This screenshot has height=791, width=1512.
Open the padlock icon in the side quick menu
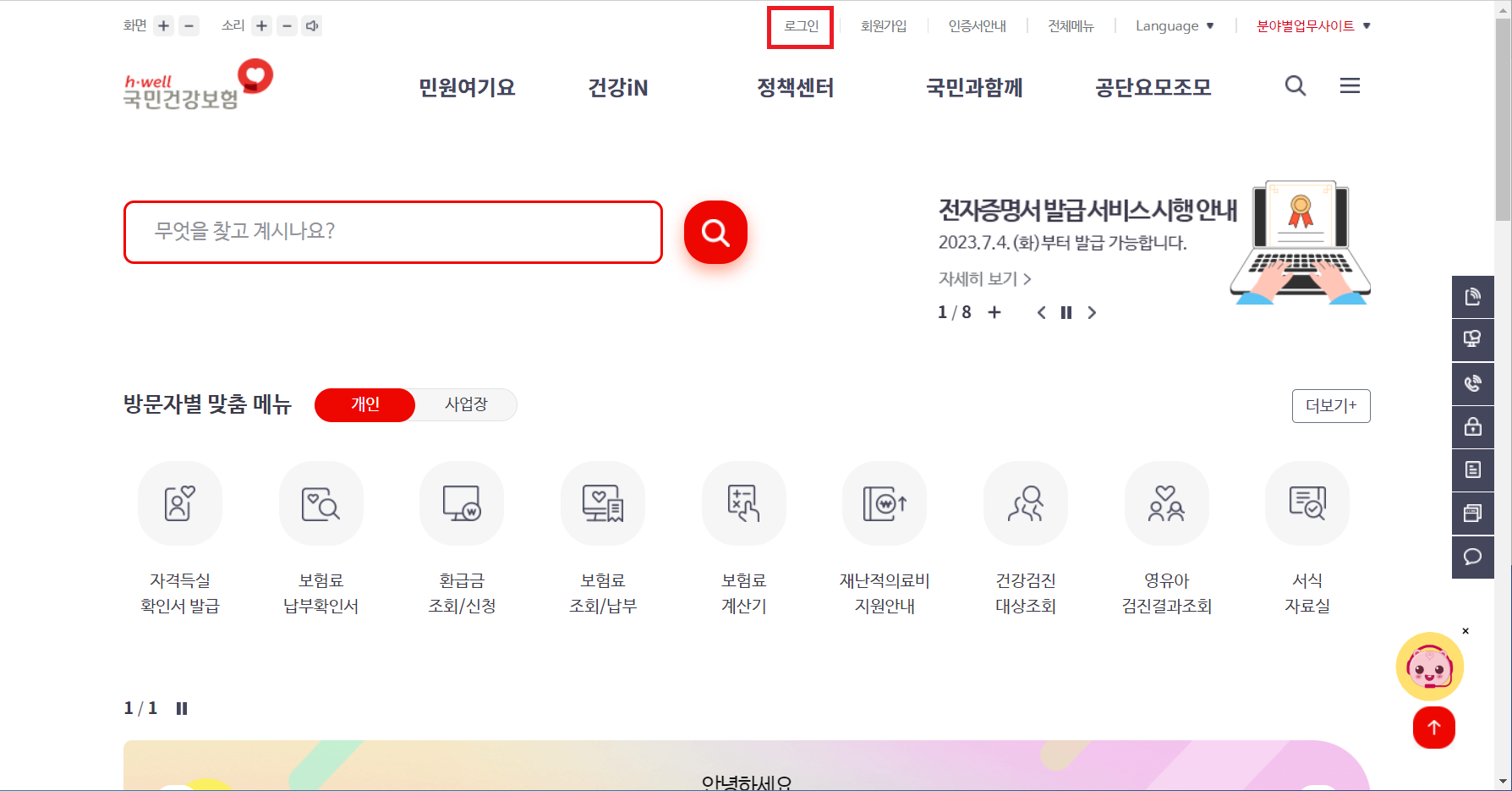(1473, 427)
